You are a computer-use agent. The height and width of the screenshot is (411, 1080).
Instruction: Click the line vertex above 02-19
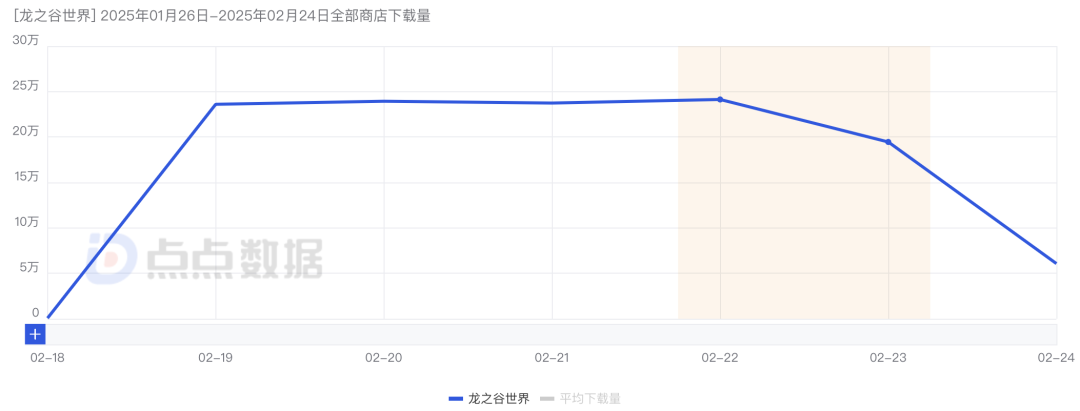coord(216,104)
